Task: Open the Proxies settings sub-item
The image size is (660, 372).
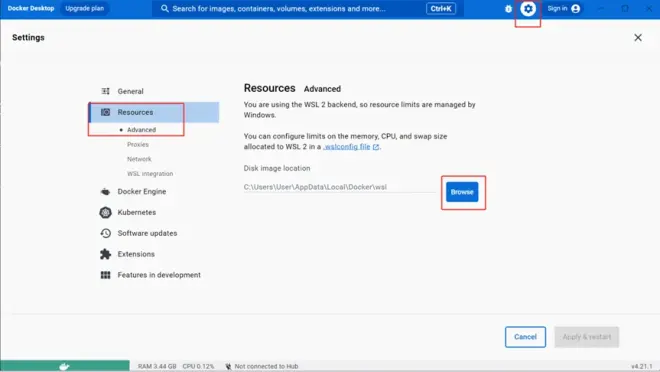Action: (x=138, y=145)
